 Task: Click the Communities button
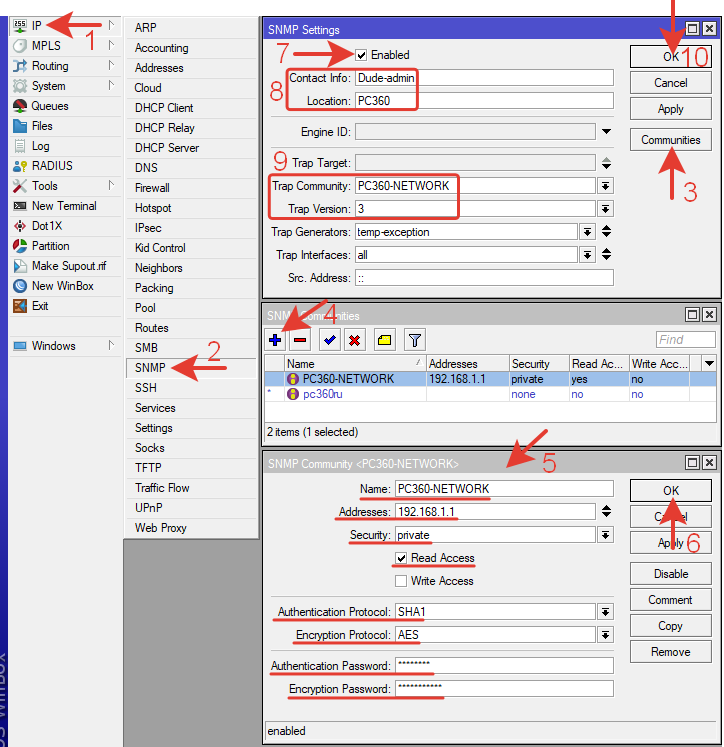(x=671, y=140)
